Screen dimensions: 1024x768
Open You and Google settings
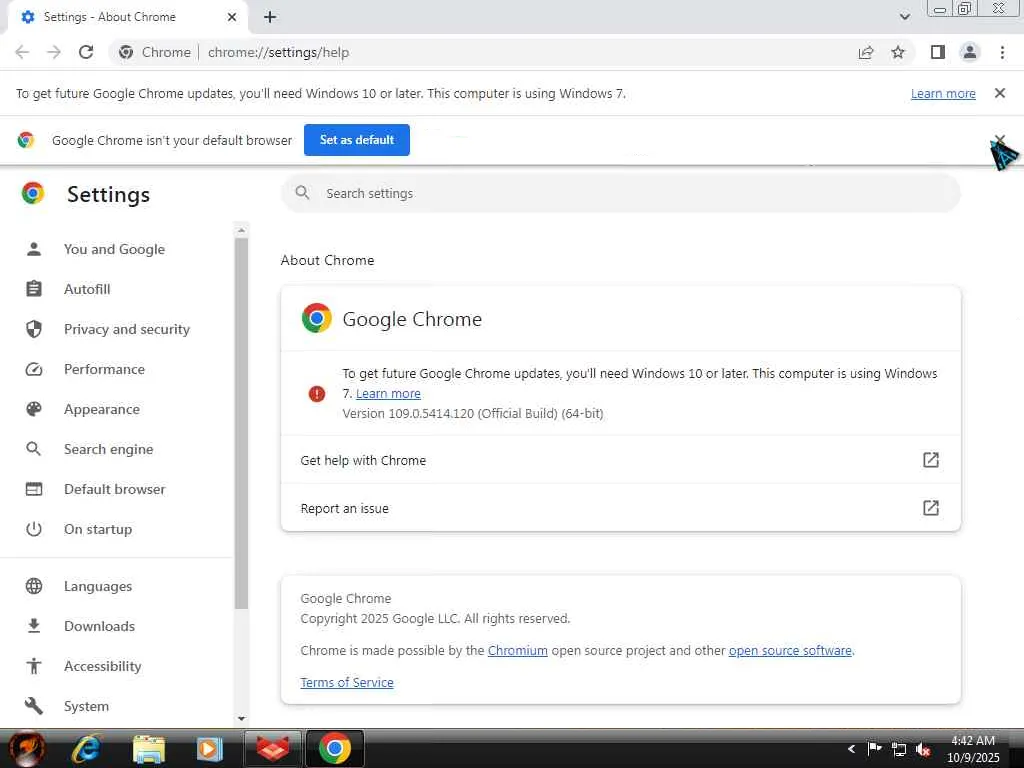[114, 249]
